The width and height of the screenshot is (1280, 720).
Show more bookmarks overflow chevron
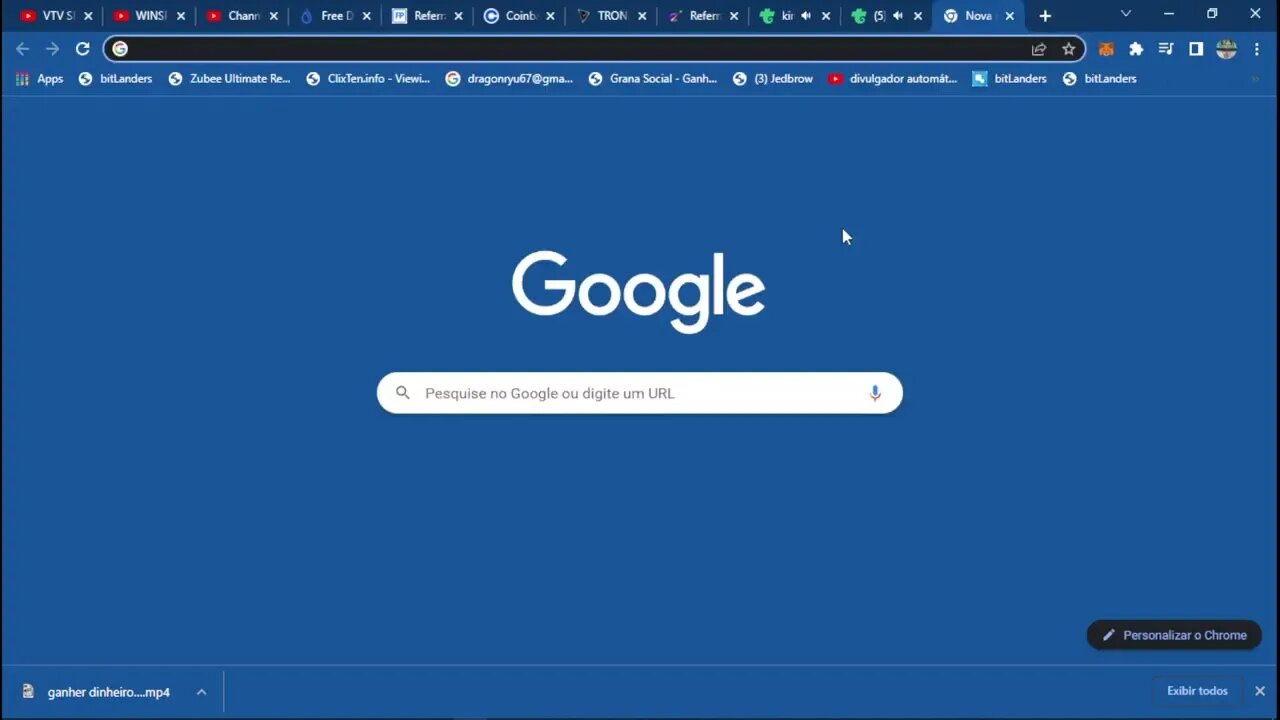[1255, 79]
